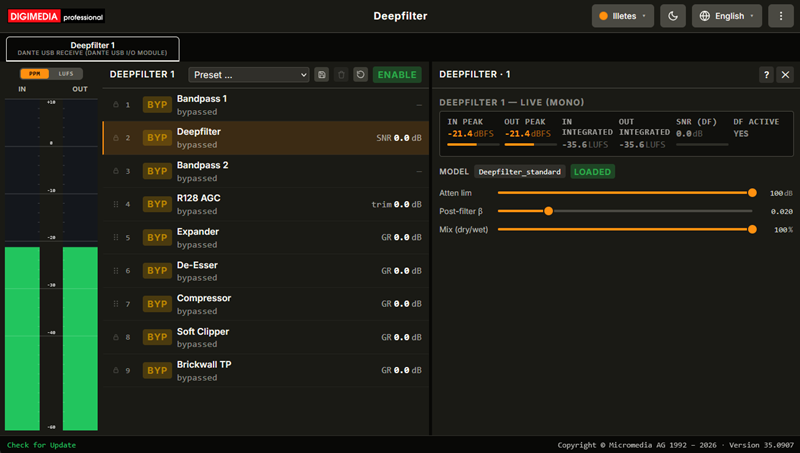Toggle bypass for Bandpass 1

[157, 105]
